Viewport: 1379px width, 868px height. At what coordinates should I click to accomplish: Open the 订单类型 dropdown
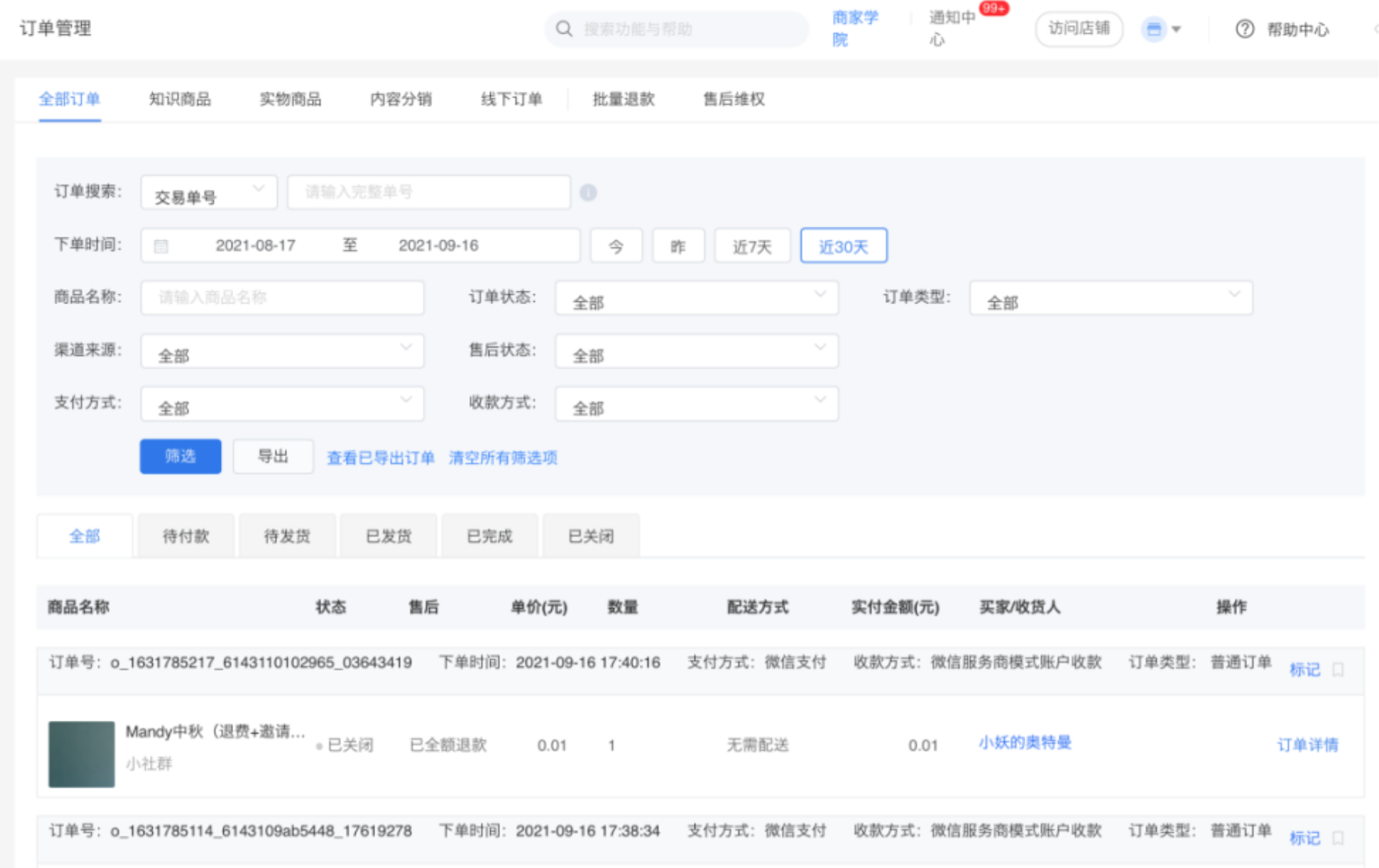[x=1110, y=298]
